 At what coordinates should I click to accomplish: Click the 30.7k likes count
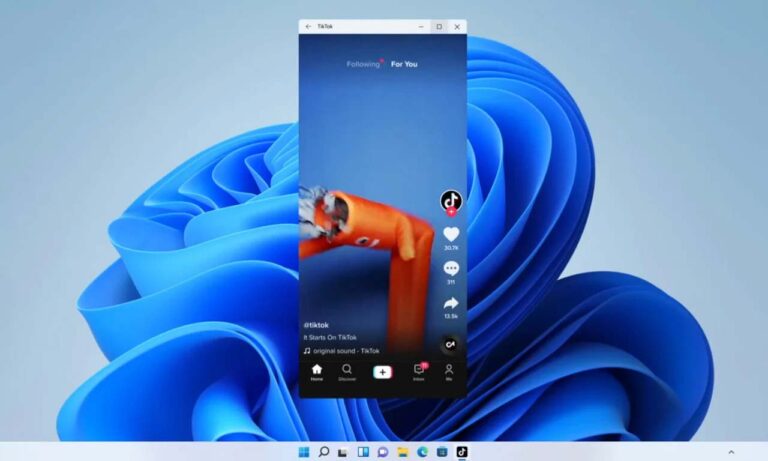tap(451, 248)
